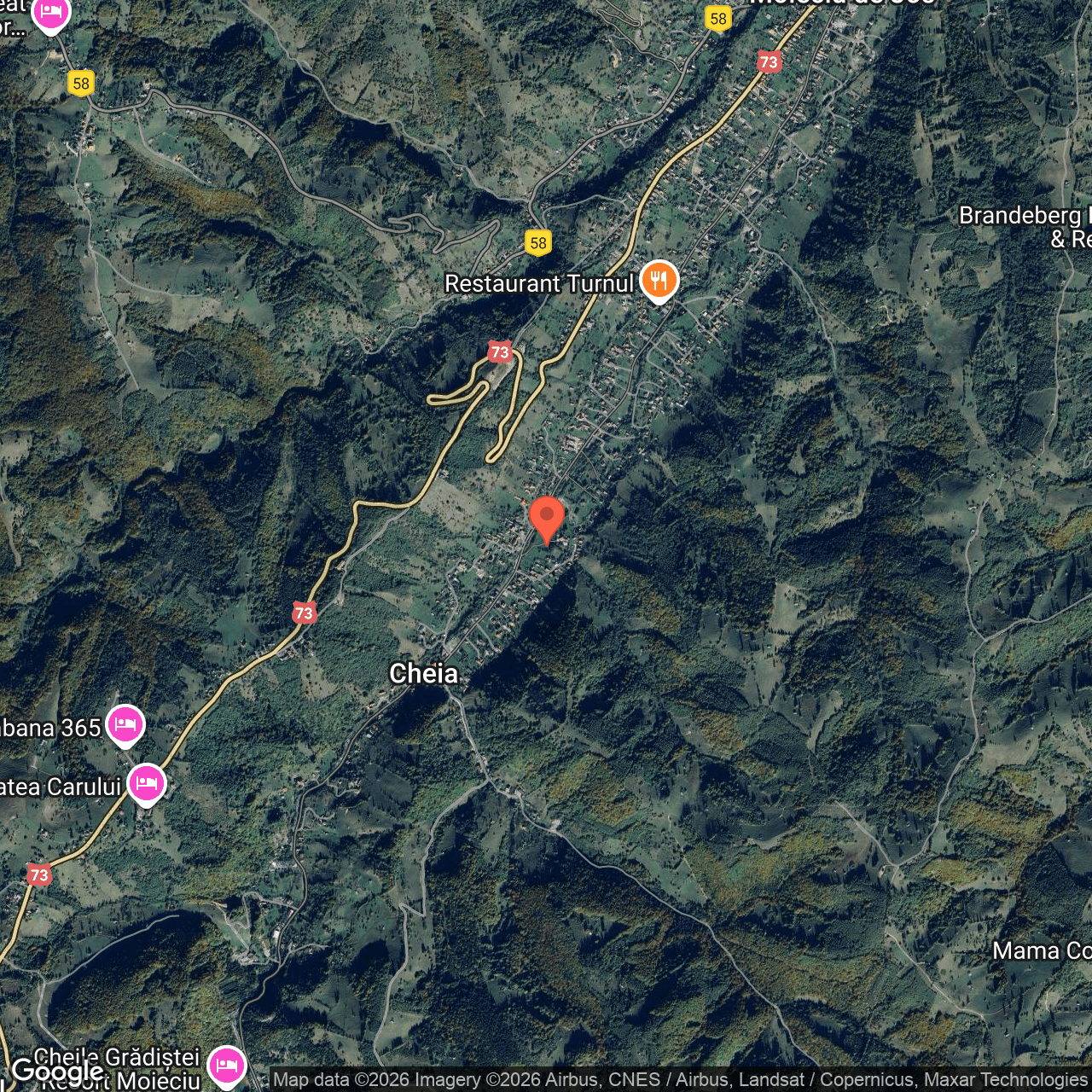Click the Cheia village label
1092x1092 pixels.
[x=423, y=673]
